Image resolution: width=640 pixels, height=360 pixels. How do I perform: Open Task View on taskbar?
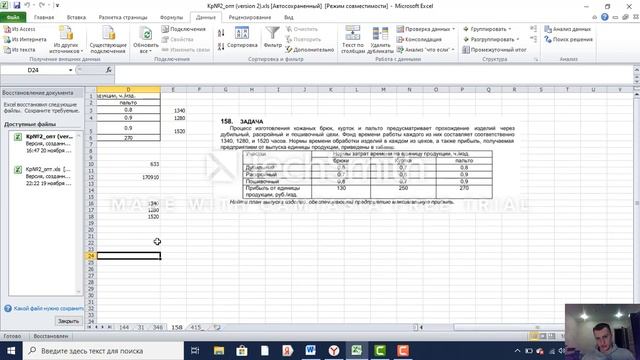coord(195,351)
